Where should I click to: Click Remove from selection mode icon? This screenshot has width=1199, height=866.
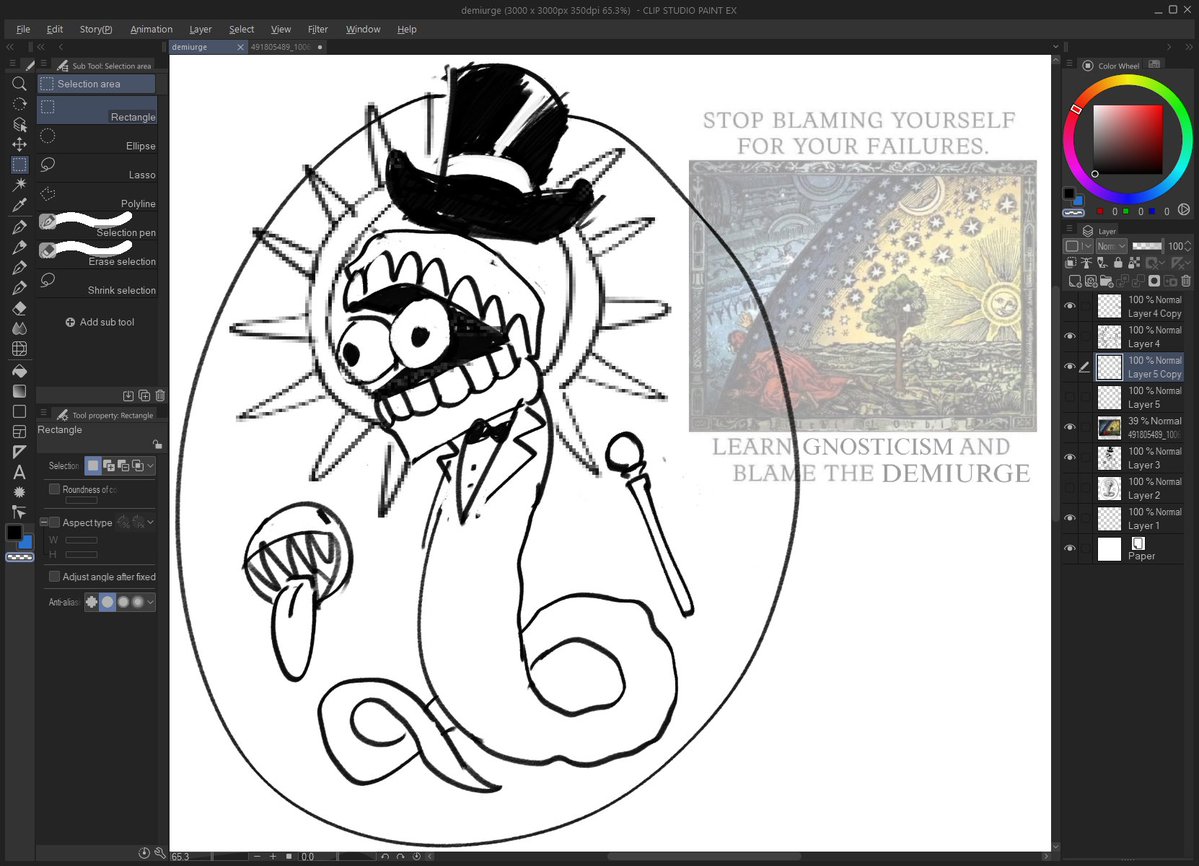tap(123, 465)
